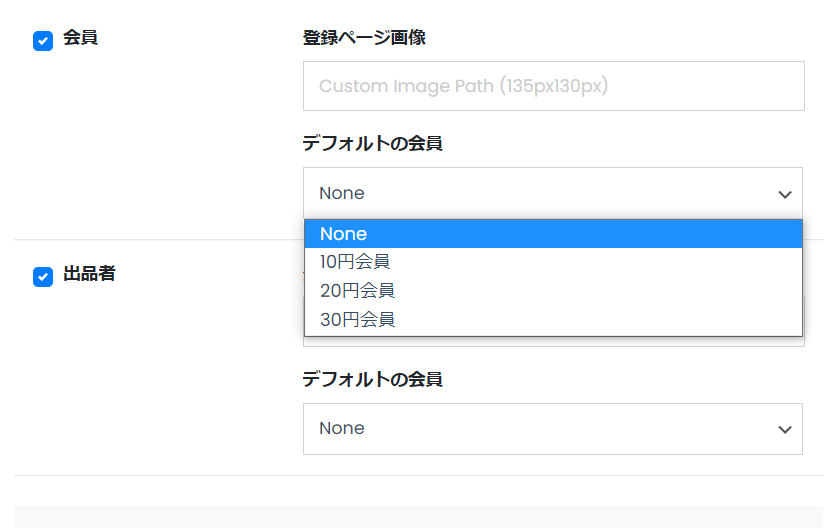Click the chevron arrow of the 出品者 default member dropdown
This screenshot has width=838, height=528.
pos(785,430)
